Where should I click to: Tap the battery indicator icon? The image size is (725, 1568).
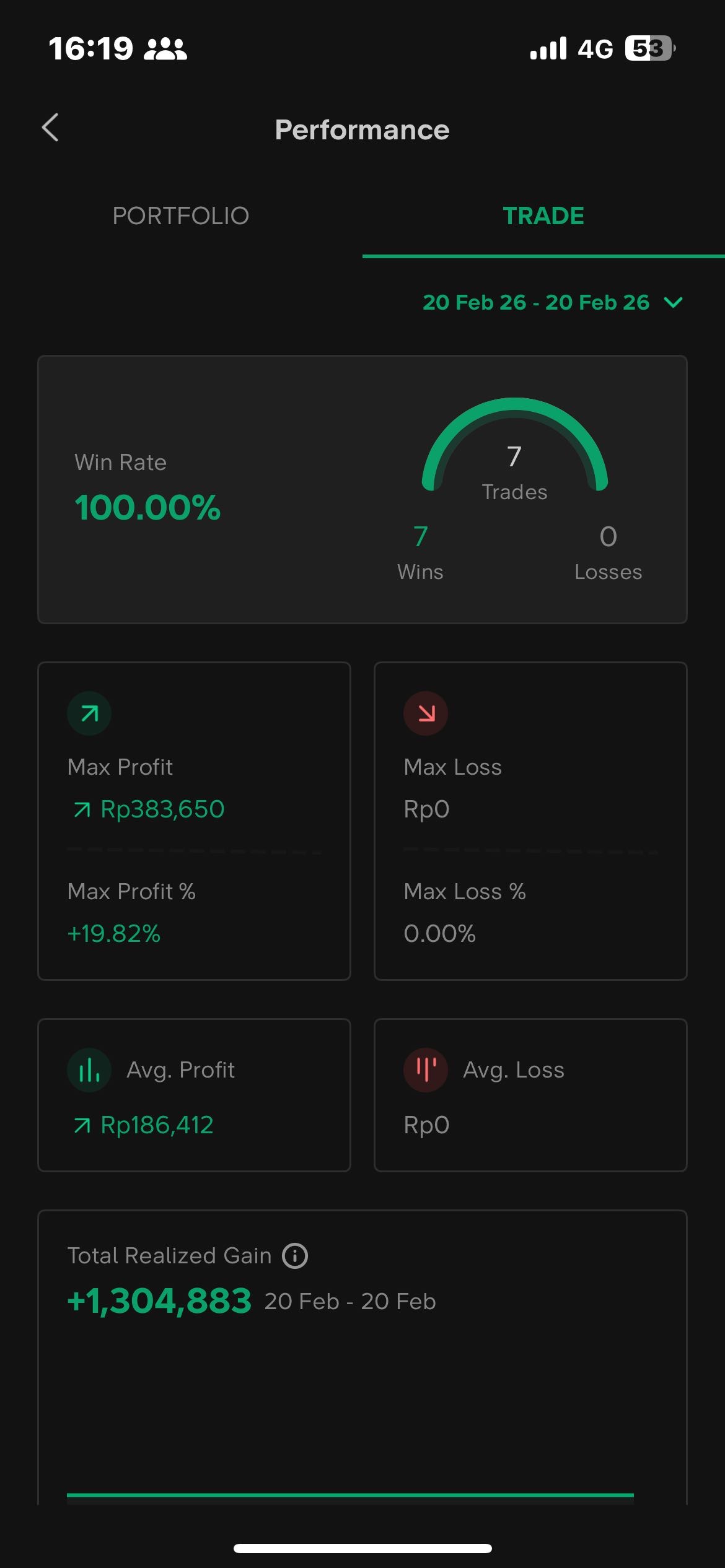[649, 48]
